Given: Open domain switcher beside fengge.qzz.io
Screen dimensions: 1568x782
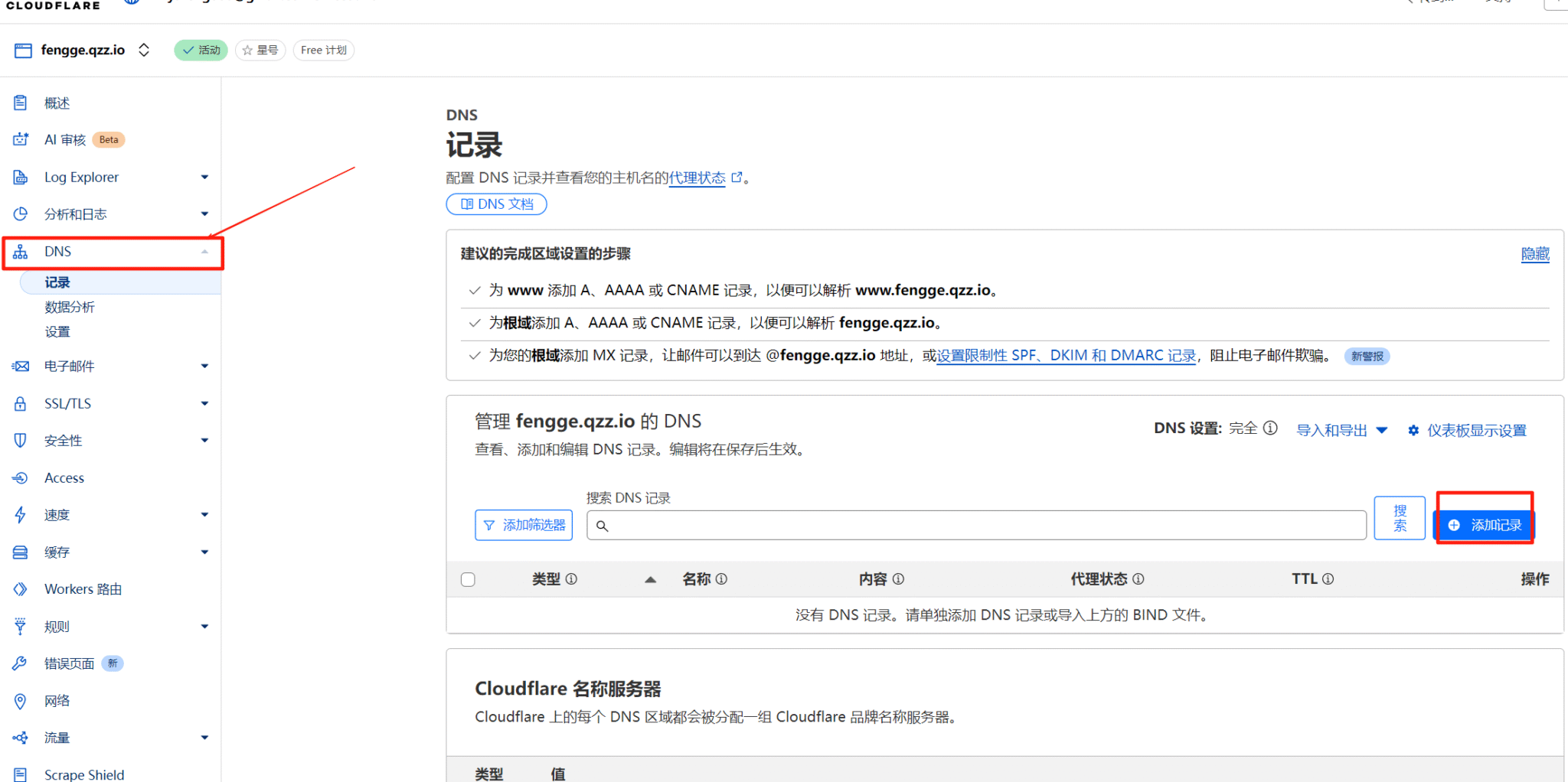Looking at the screenshot, I should [x=144, y=49].
